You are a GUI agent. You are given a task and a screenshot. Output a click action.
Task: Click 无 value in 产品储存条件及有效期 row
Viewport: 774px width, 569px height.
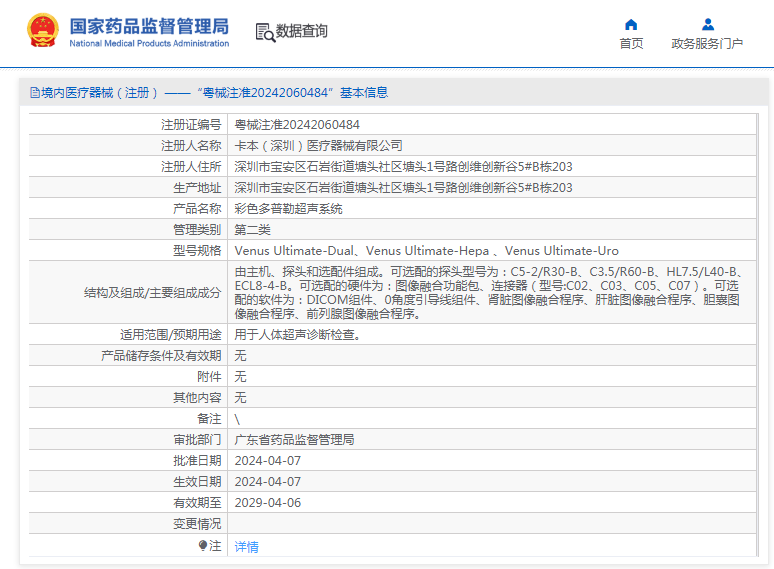(240, 356)
